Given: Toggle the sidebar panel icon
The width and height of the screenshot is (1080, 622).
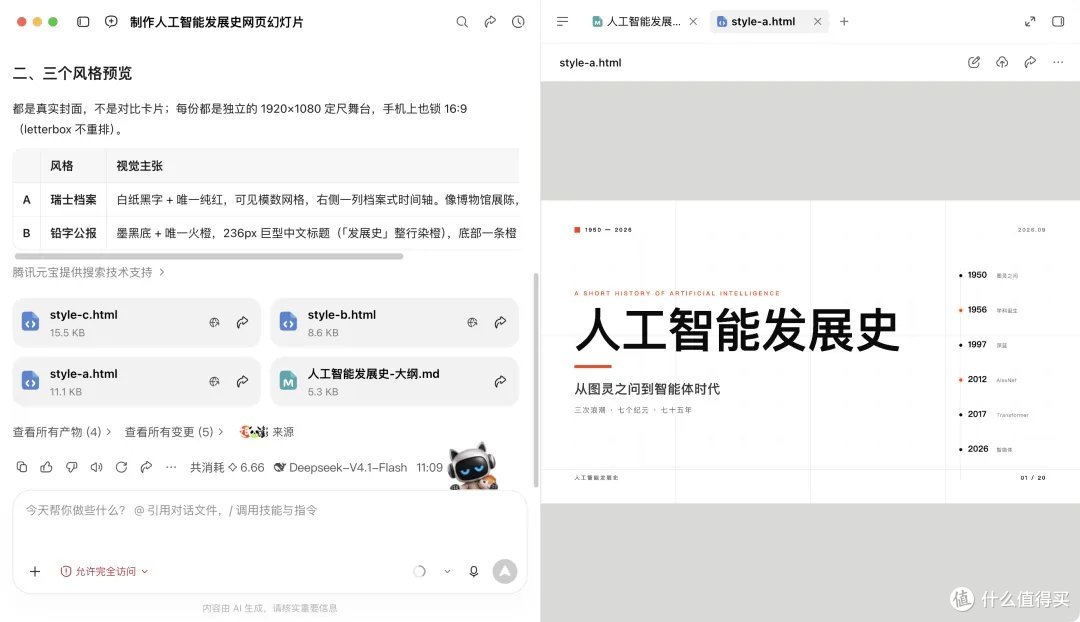Looking at the screenshot, I should [83, 22].
